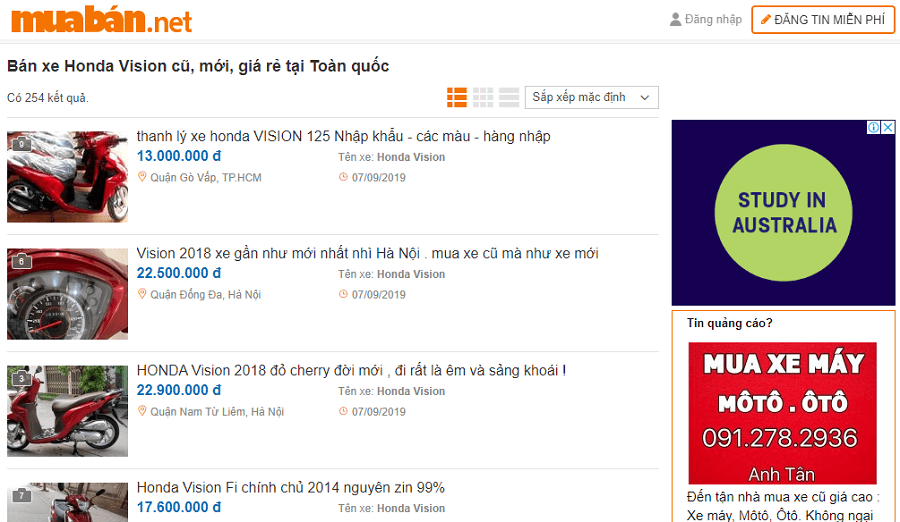This screenshot has width=900, height=522.
Task: Click the pencil icon in ĐĂNG TIN button
Action: tap(765, 20)
